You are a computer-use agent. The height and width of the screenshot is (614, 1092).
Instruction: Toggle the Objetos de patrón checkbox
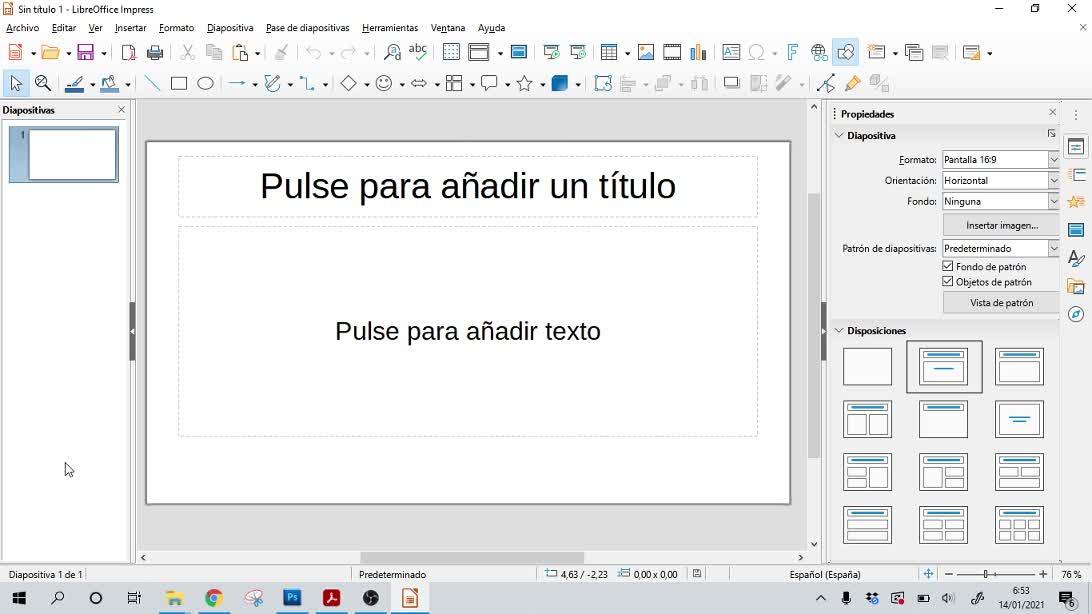point(948,282)
